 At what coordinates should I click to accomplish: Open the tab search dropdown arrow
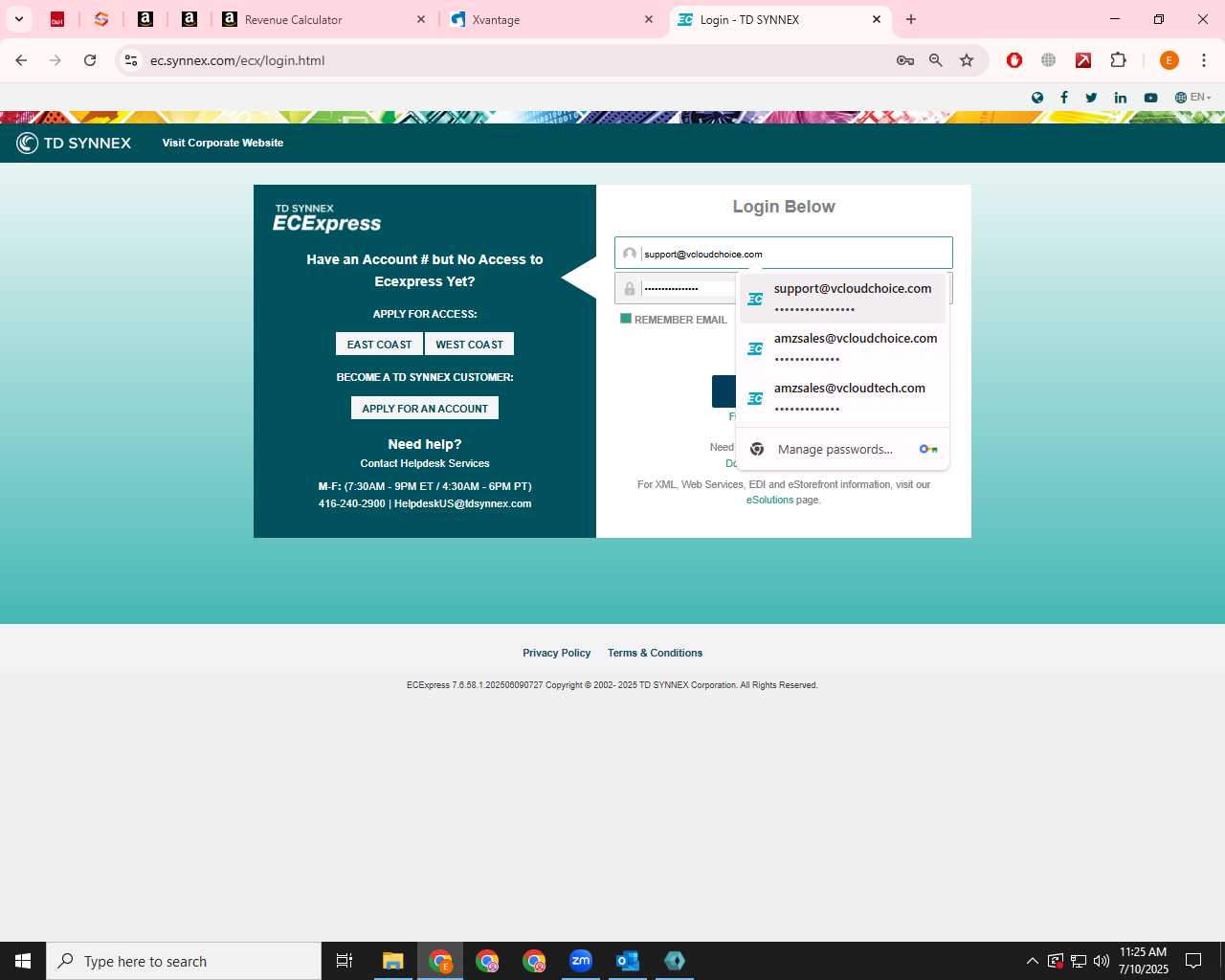tap(19, 19)
